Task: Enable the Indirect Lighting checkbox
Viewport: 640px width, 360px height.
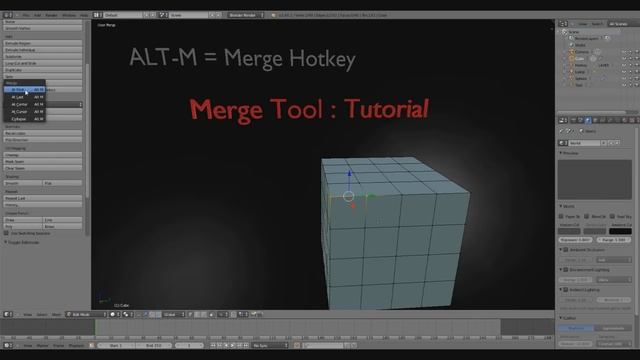Action: pos(566,289)
